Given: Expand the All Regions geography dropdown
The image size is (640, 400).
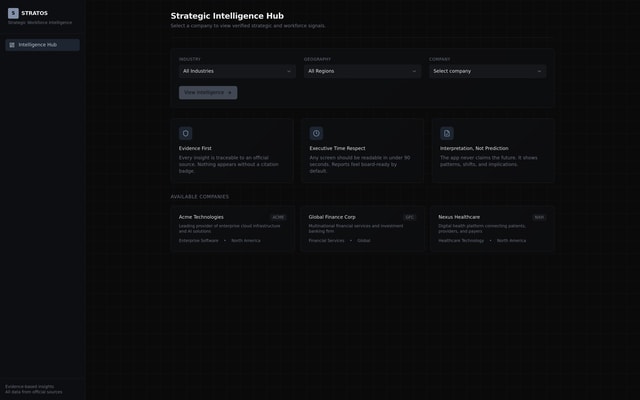Looking at the screenshot, I should point(362,71).
